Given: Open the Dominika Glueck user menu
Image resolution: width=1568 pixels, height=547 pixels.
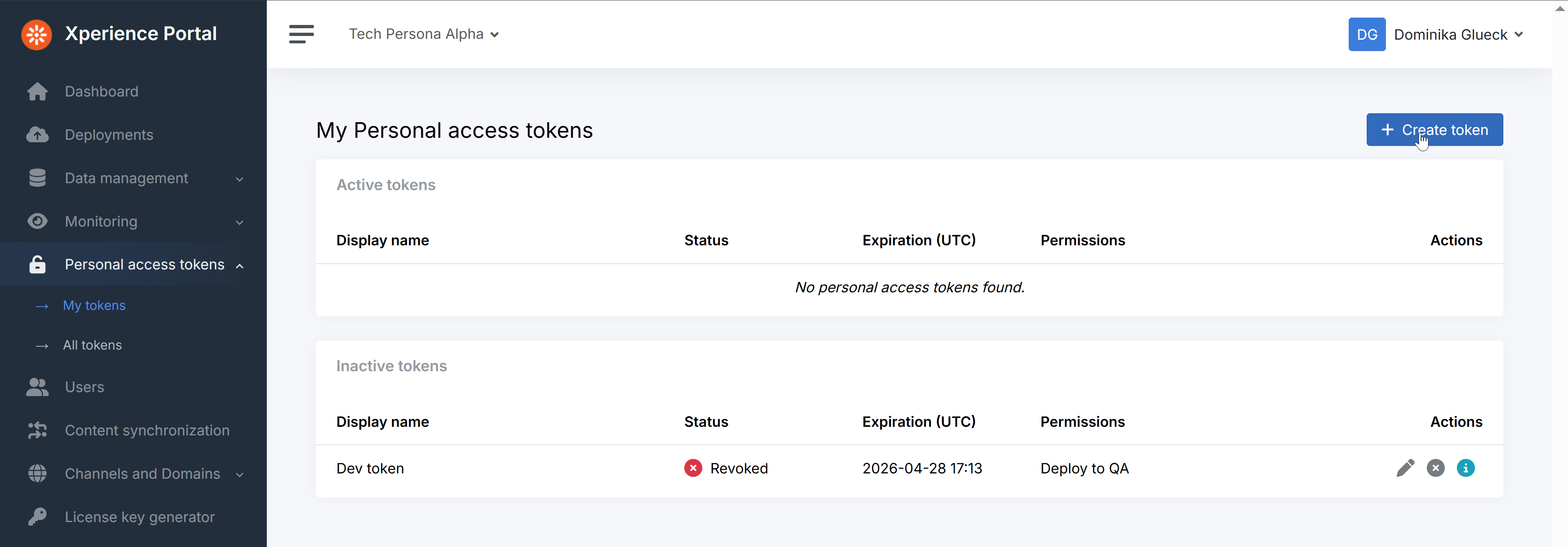Looking at the screenshot, I should pyautogui.click(x=1458, y=35).
